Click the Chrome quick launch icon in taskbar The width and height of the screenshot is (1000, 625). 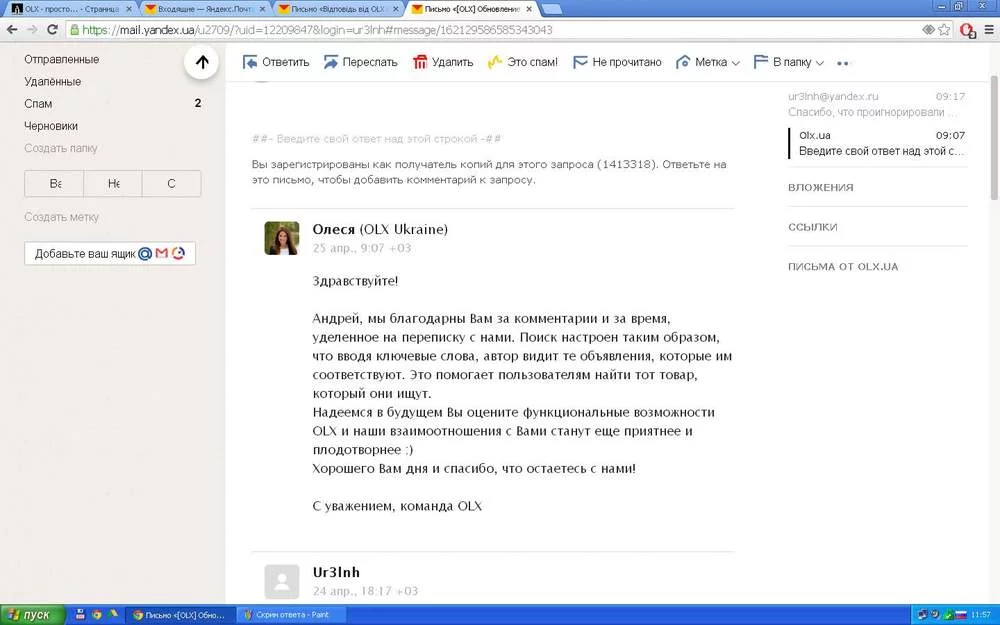pos(96,615)
